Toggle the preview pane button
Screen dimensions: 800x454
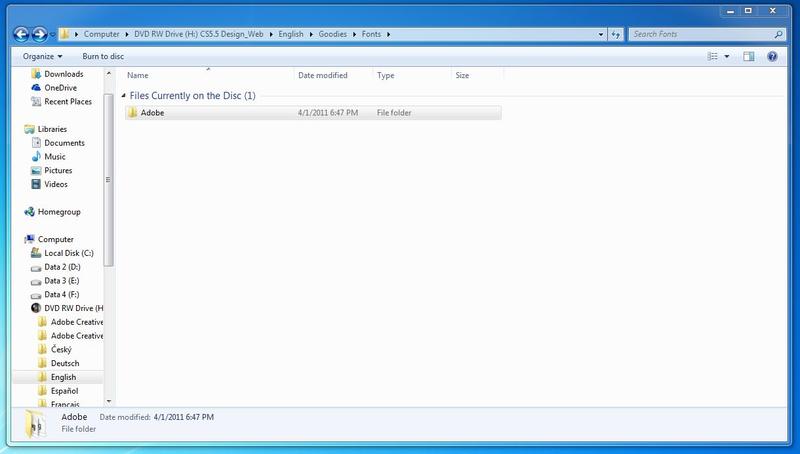click(x=748, y=56)
